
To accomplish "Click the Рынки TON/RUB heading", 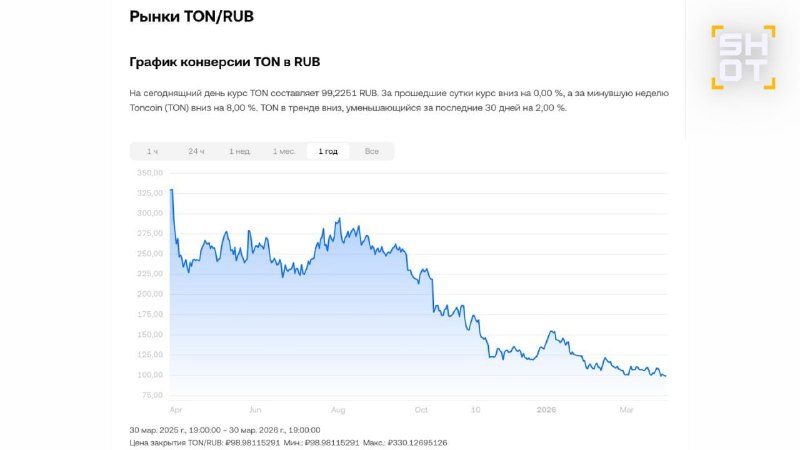I will pyautogui.click(x=190, y=16).
